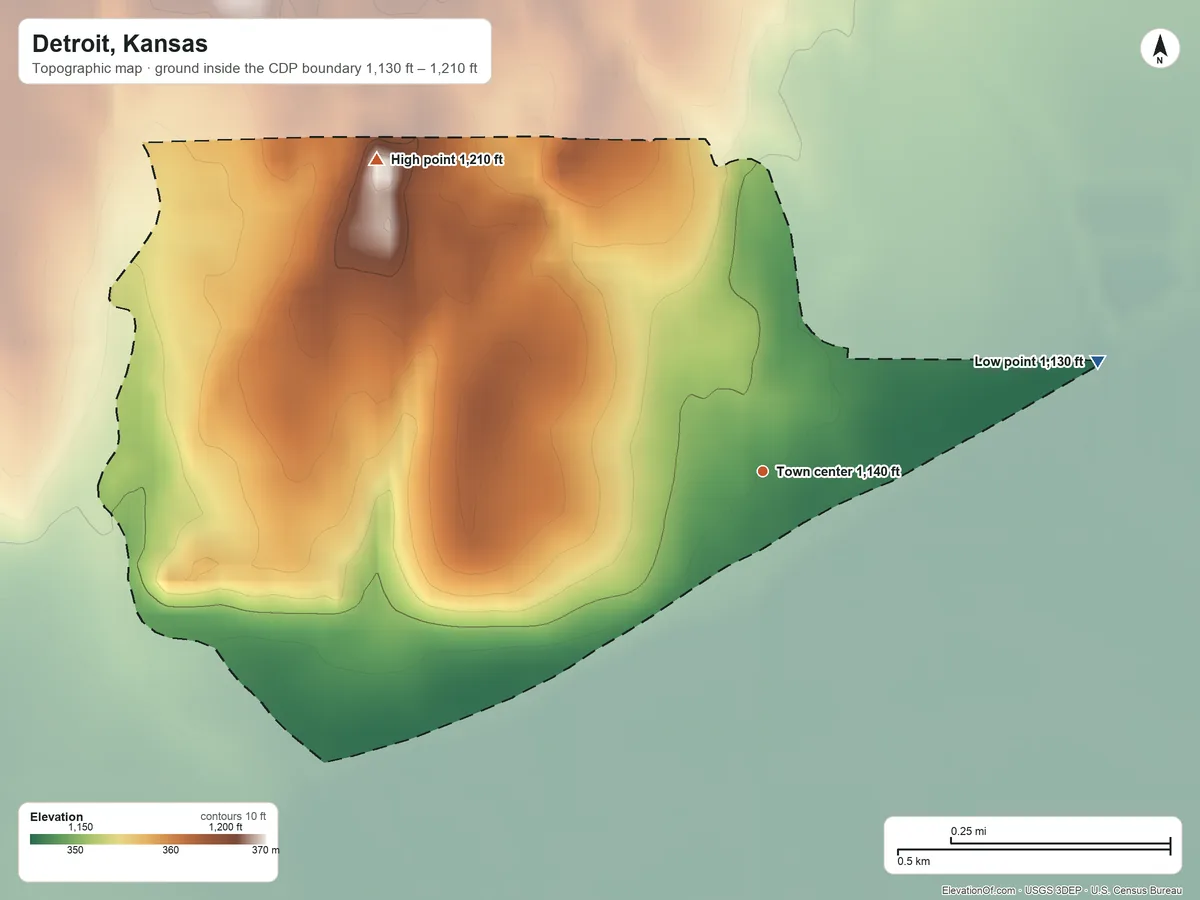
Task: Select the topographic map subtitle text
Action: coord(255,71)
